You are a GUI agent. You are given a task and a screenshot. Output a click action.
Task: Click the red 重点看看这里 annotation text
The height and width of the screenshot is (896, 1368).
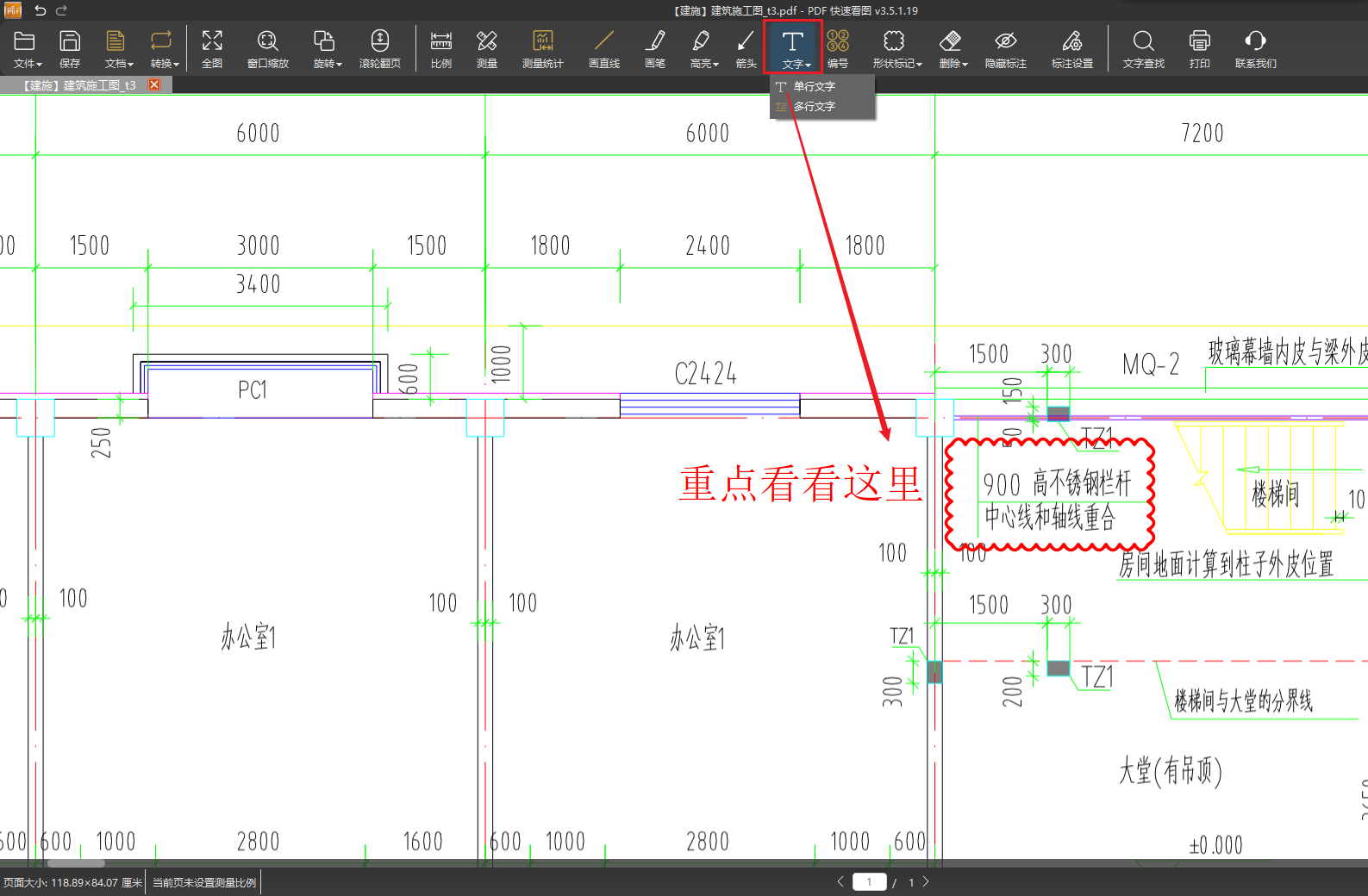801,483
